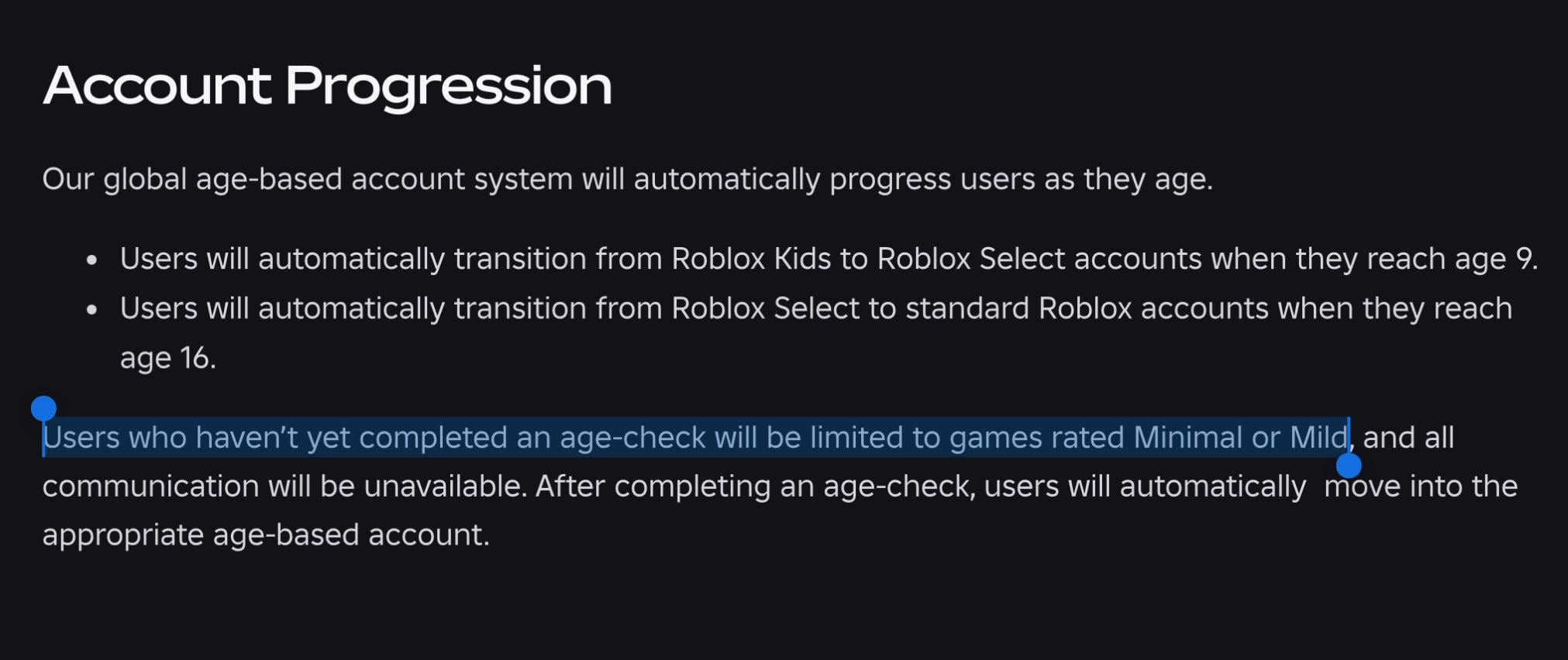Image resolution: width=1568 pixels, height=660 pixels.
Task: Click "appropriate age-based account" in last line
Action: point(265,535)
